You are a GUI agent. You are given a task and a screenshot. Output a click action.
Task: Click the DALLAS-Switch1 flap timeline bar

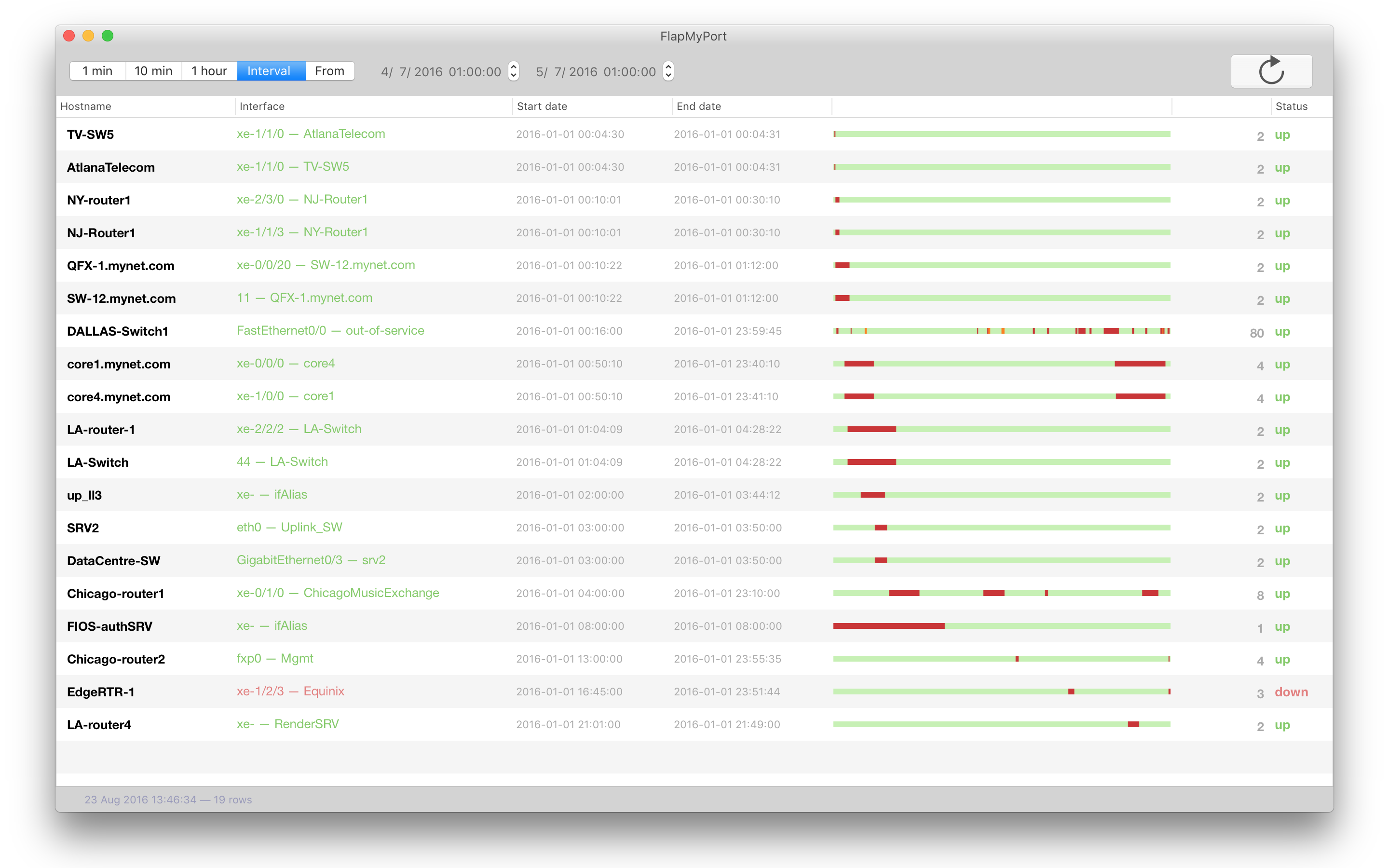tap(1002, 331)
